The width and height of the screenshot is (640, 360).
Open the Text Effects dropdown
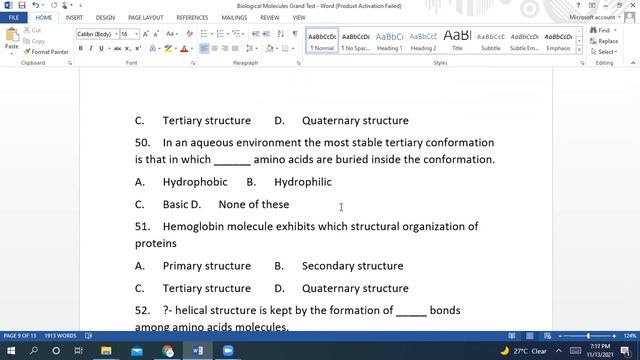click(154, 49)
